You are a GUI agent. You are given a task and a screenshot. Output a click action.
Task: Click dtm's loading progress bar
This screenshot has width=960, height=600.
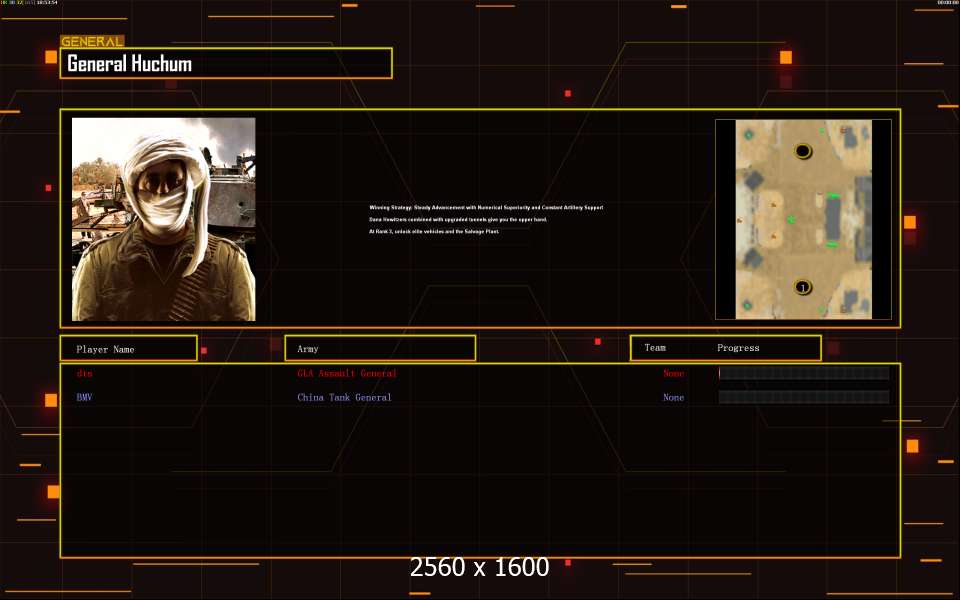(x=804, y=373)
